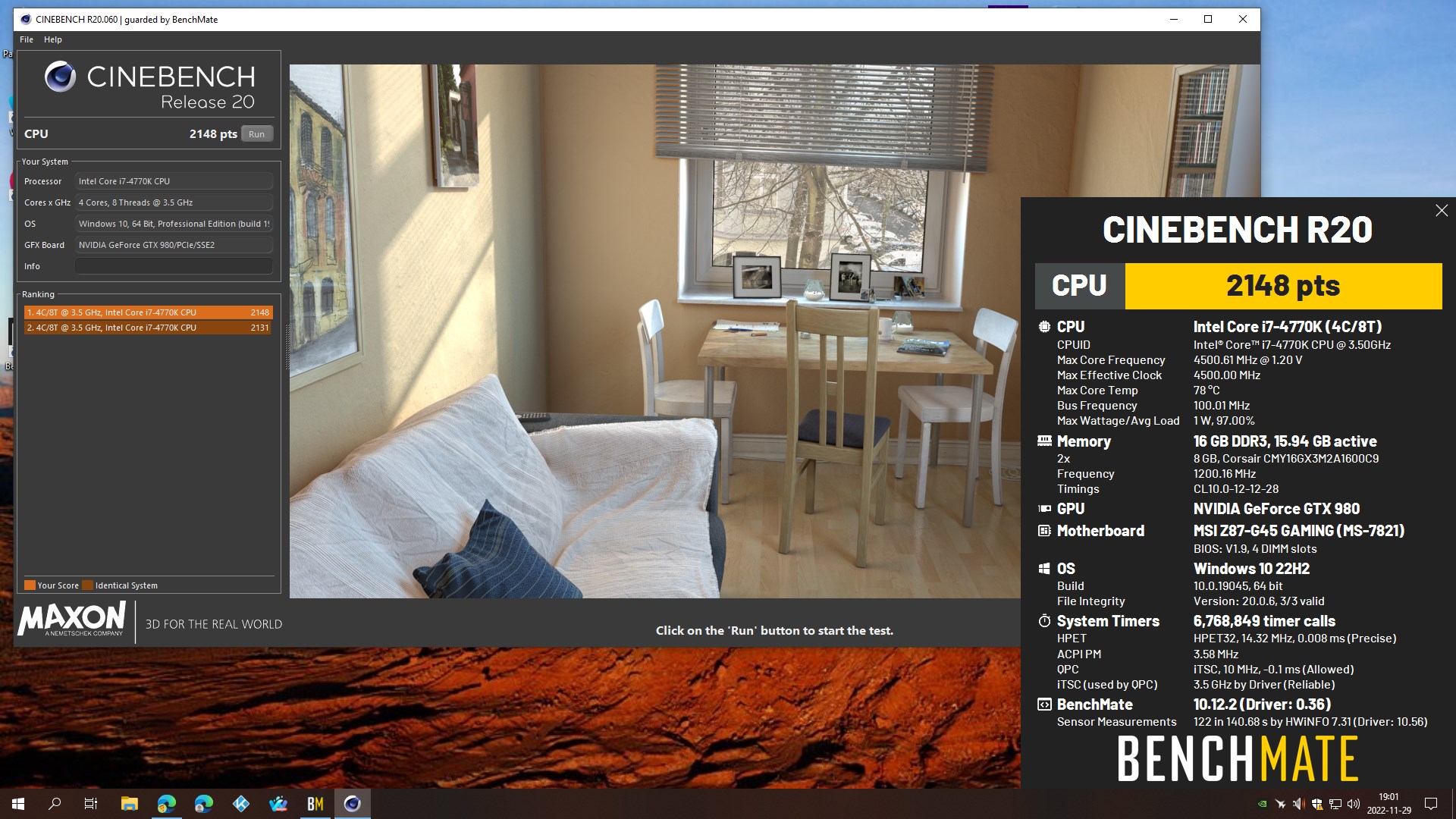Image resolution: width=1456 pixels, height=819 pixels.
Task: Open the Help menu
Action: pyautogui.click(x=53, y=39)
